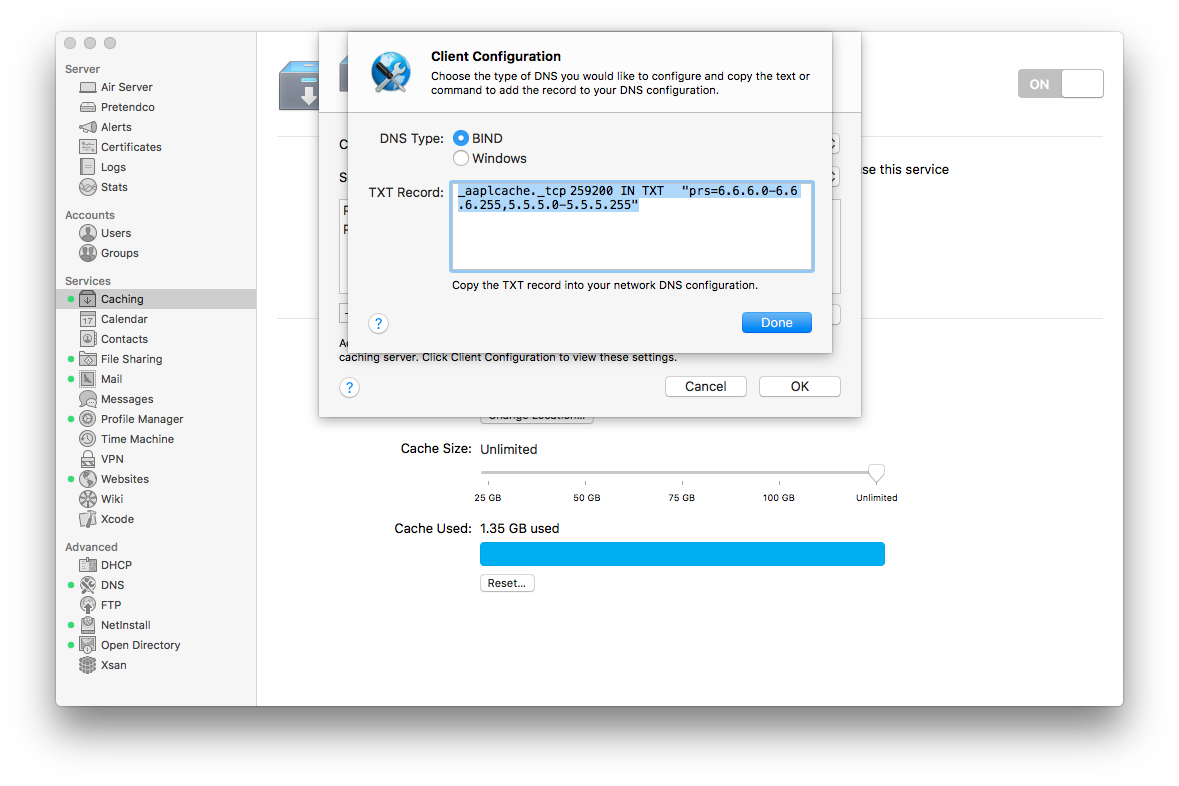Image resolution: width=1179 pixels, height=786 pixels.
Task: Click the Cache Size slider thumb
Action: click(x=876, y=473)
